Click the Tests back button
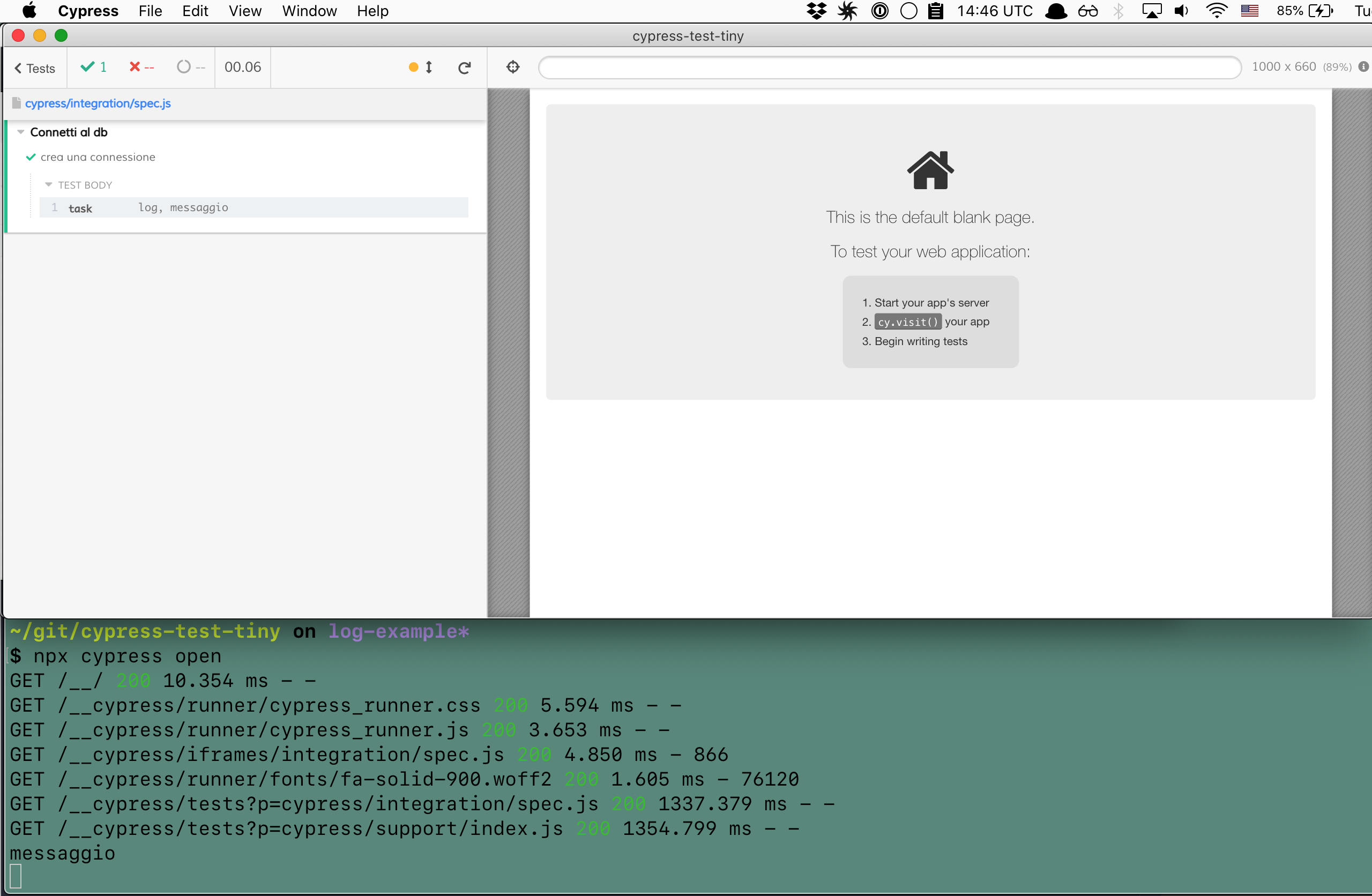 click(34, 68)
